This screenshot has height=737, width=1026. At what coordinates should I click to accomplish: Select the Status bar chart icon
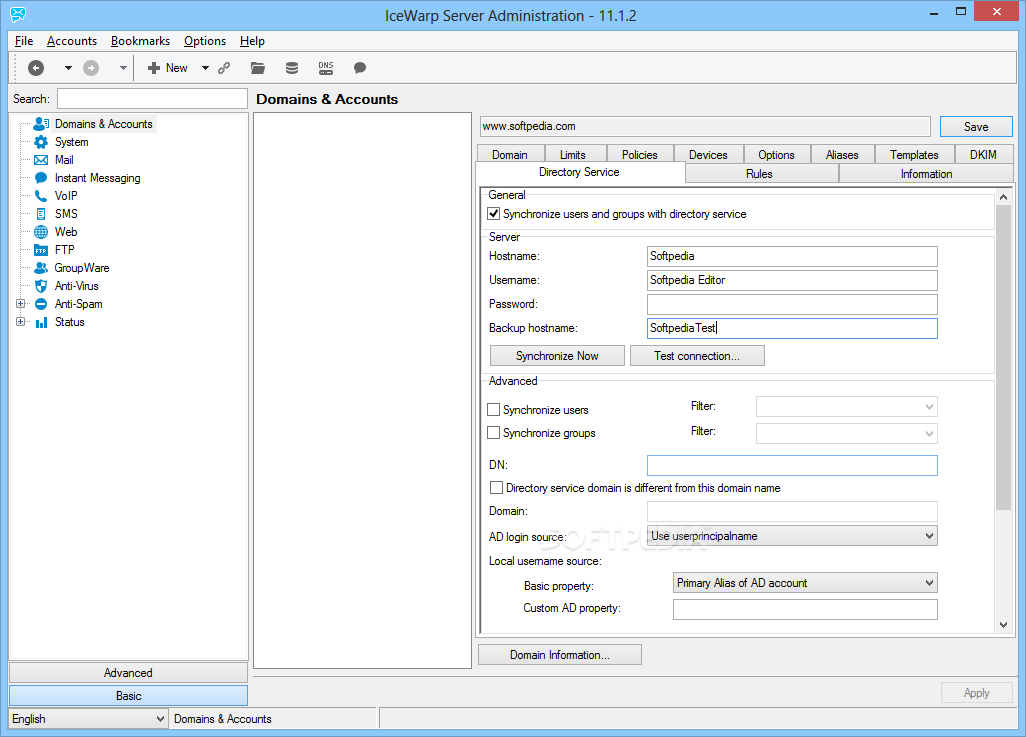click(x=41, y=322)
